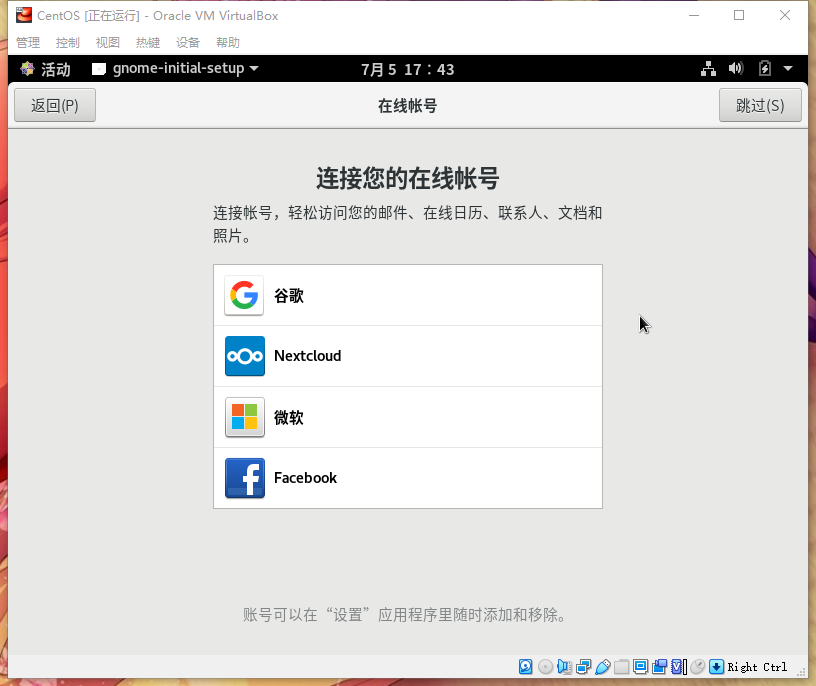Open the system menu arrow in top bar
The height and width of the screenshot is (686, 816).
[x=788, y=69]
